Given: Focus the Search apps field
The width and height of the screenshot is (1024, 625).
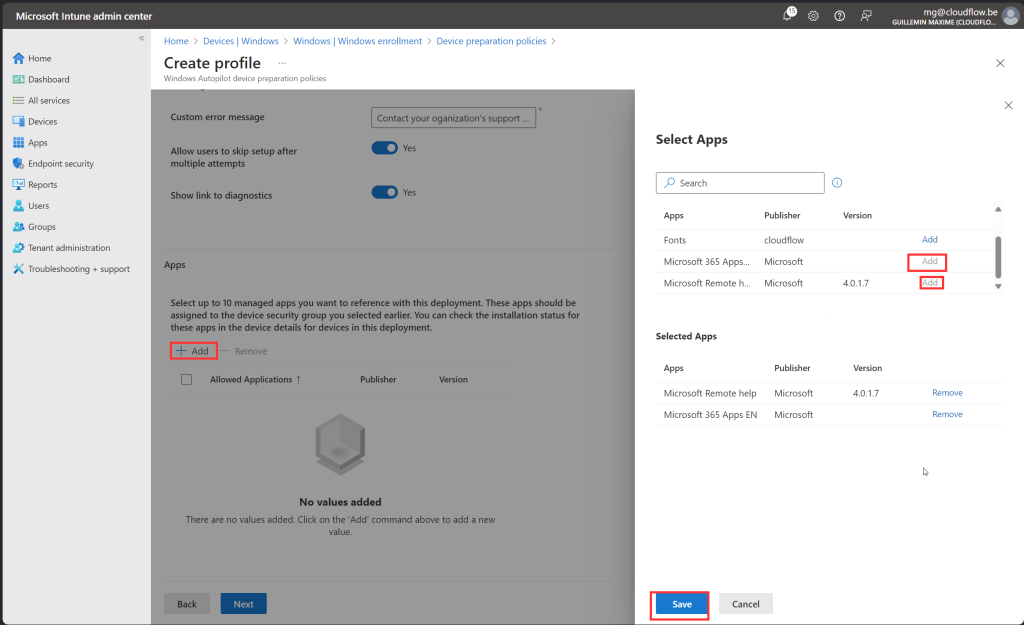Looking at the screenshot, I should pos(740,183).
